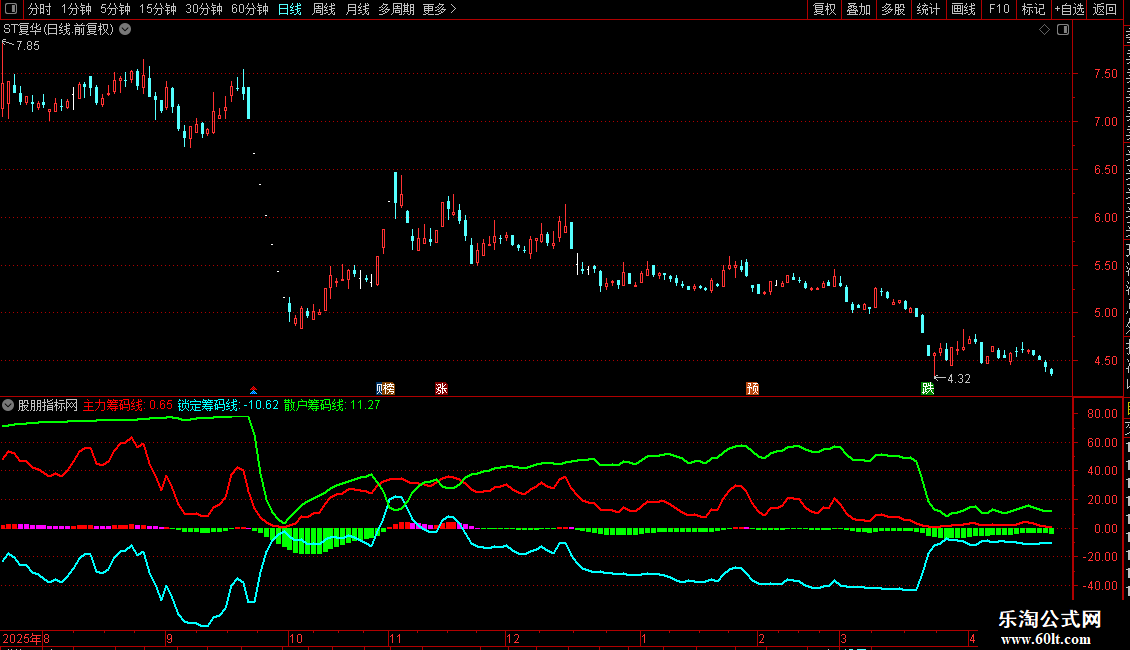Click month 10 on the time axis

[x=295, y=638]
